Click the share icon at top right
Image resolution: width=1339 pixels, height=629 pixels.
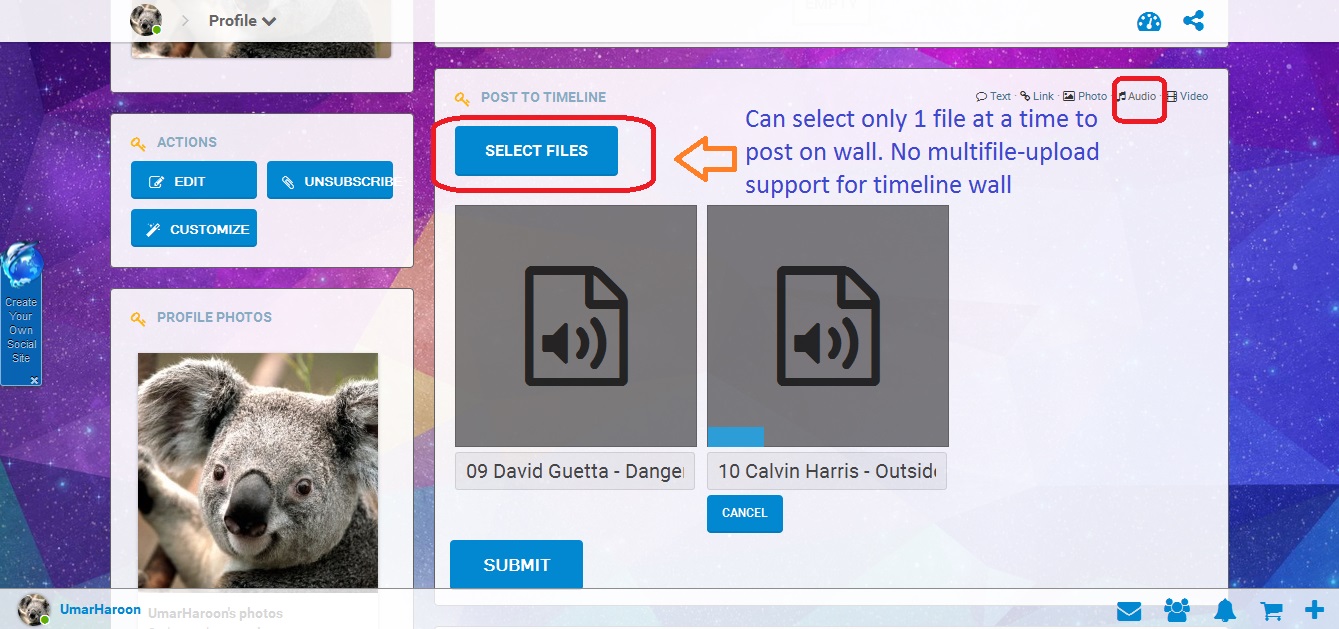[x=1193, y=20]
